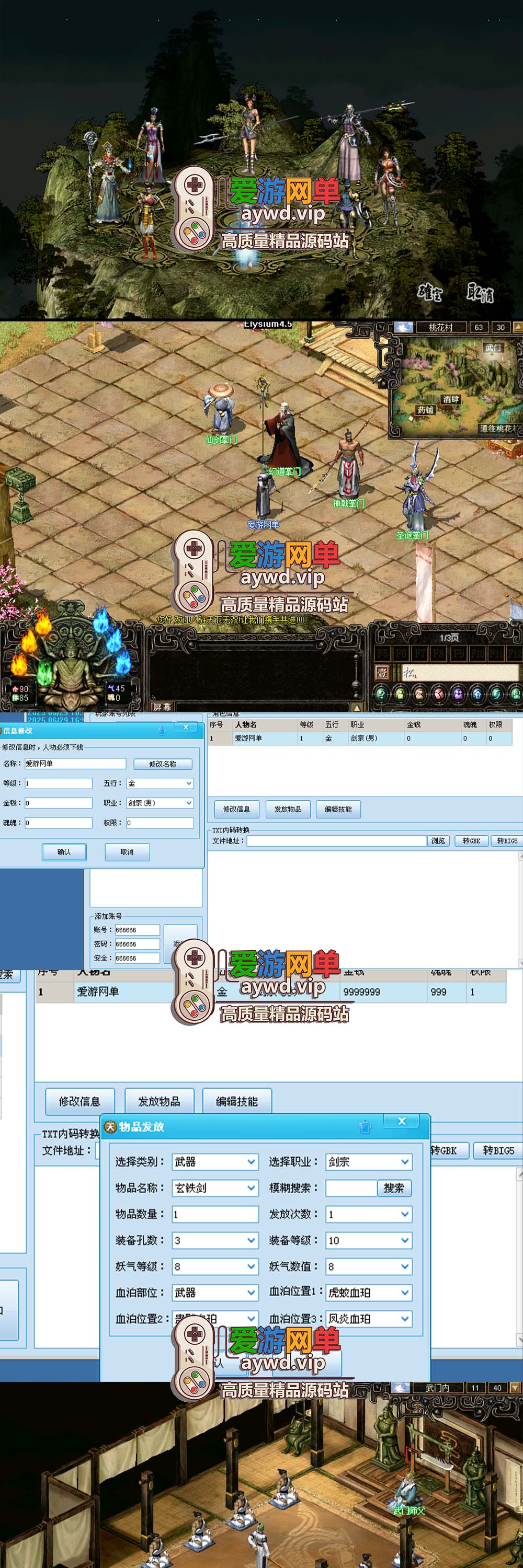
Task: Click the large 编辑技能 button above 物品发放
Action: (x=237, y=1101)
